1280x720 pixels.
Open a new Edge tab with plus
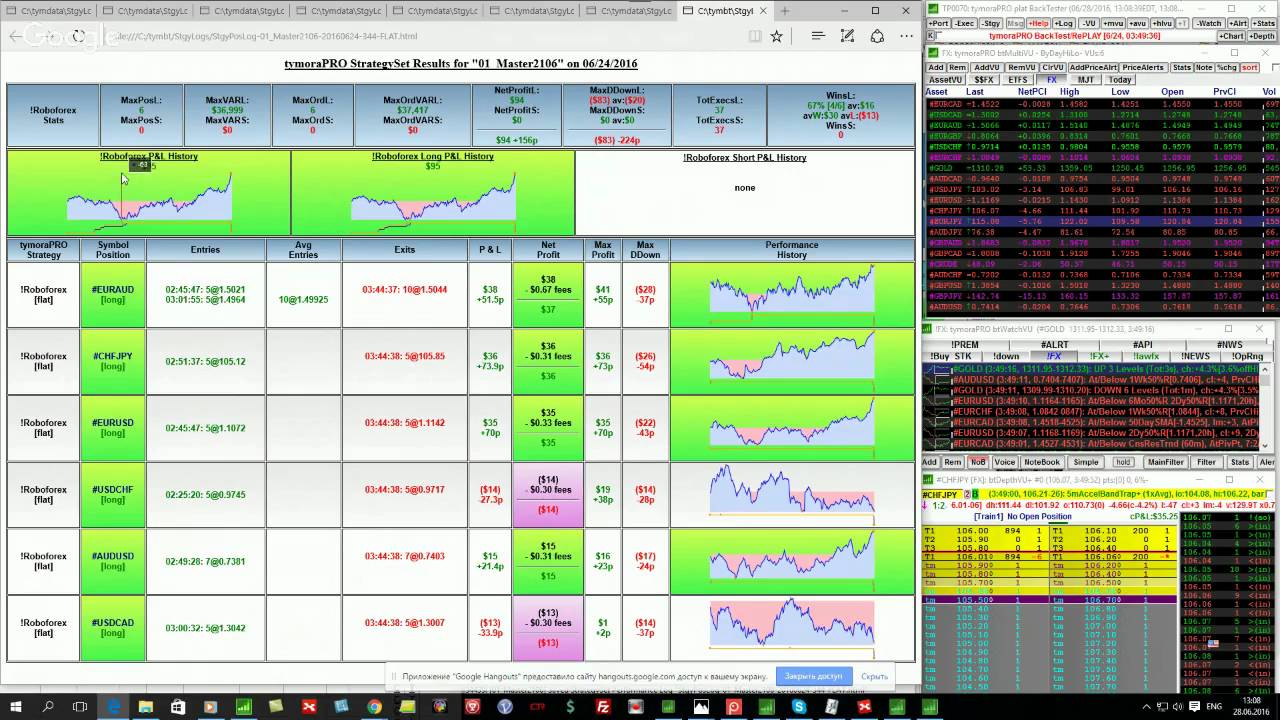(x=785, y=11)
